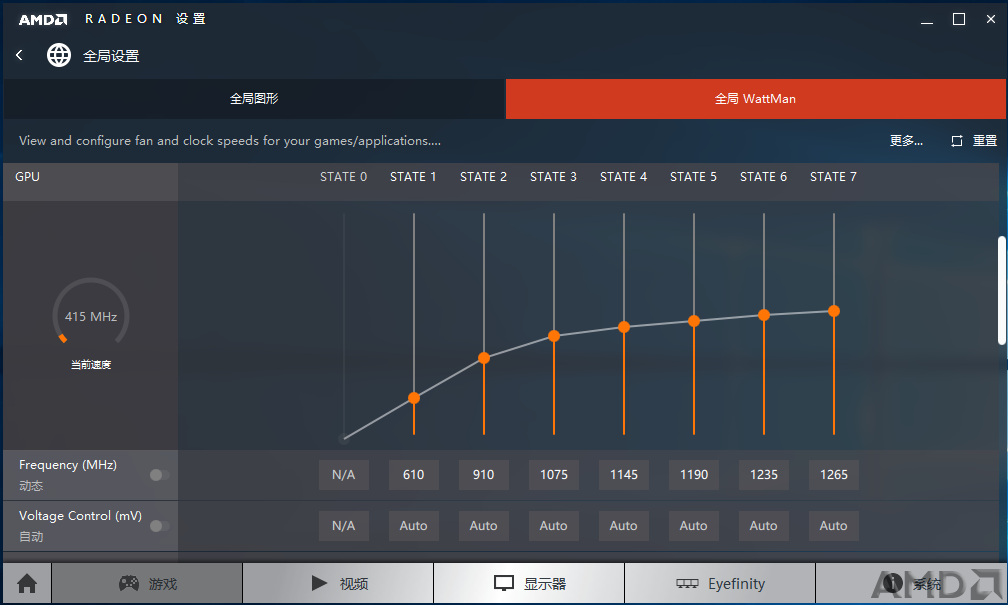Image resolution: width=1008 pixels, height=605 pixels.
Task: Click the State 5 frequency field 1190
Action: pos(694,475)
